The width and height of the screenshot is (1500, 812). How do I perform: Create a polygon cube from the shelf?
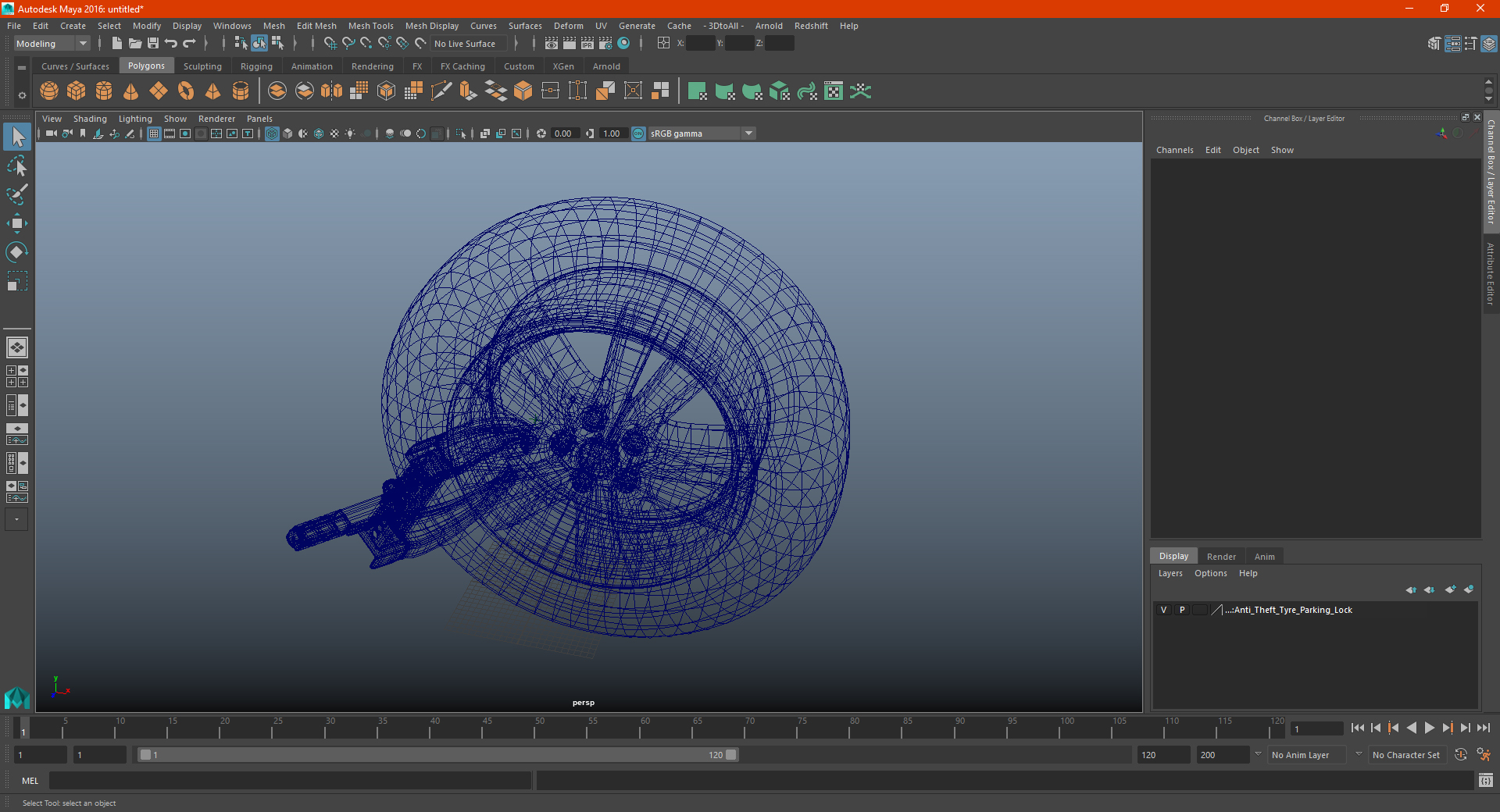[x=77, y=91]
